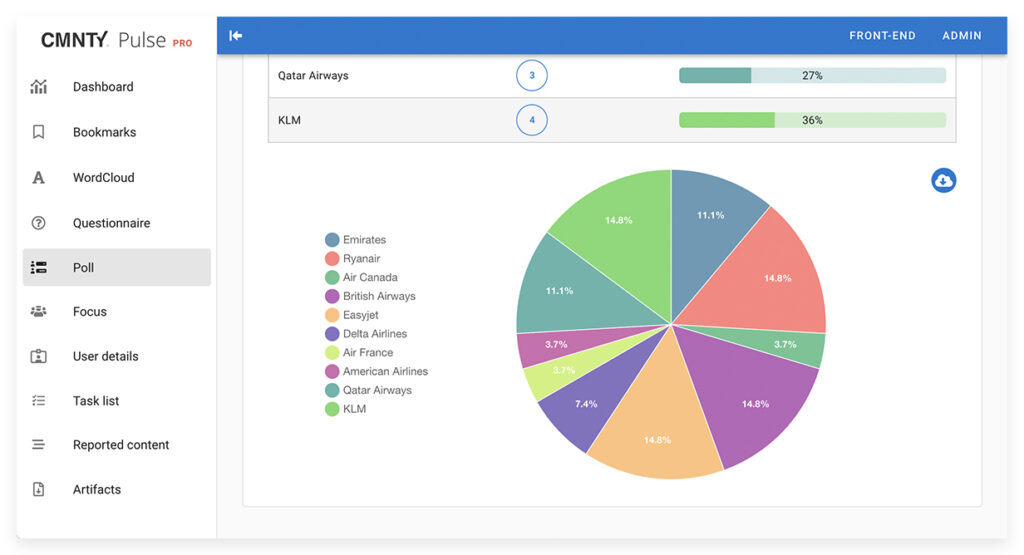Toggle Qatar Airways legend color dot

[332, 390]
